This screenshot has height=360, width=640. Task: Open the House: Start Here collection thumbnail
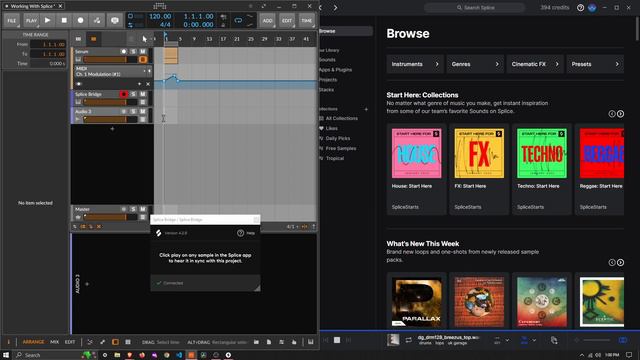point(416,153)
